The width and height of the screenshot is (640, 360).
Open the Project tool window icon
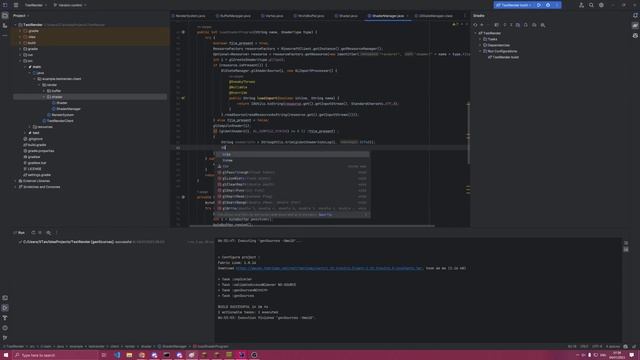click(x=5, y=16)
